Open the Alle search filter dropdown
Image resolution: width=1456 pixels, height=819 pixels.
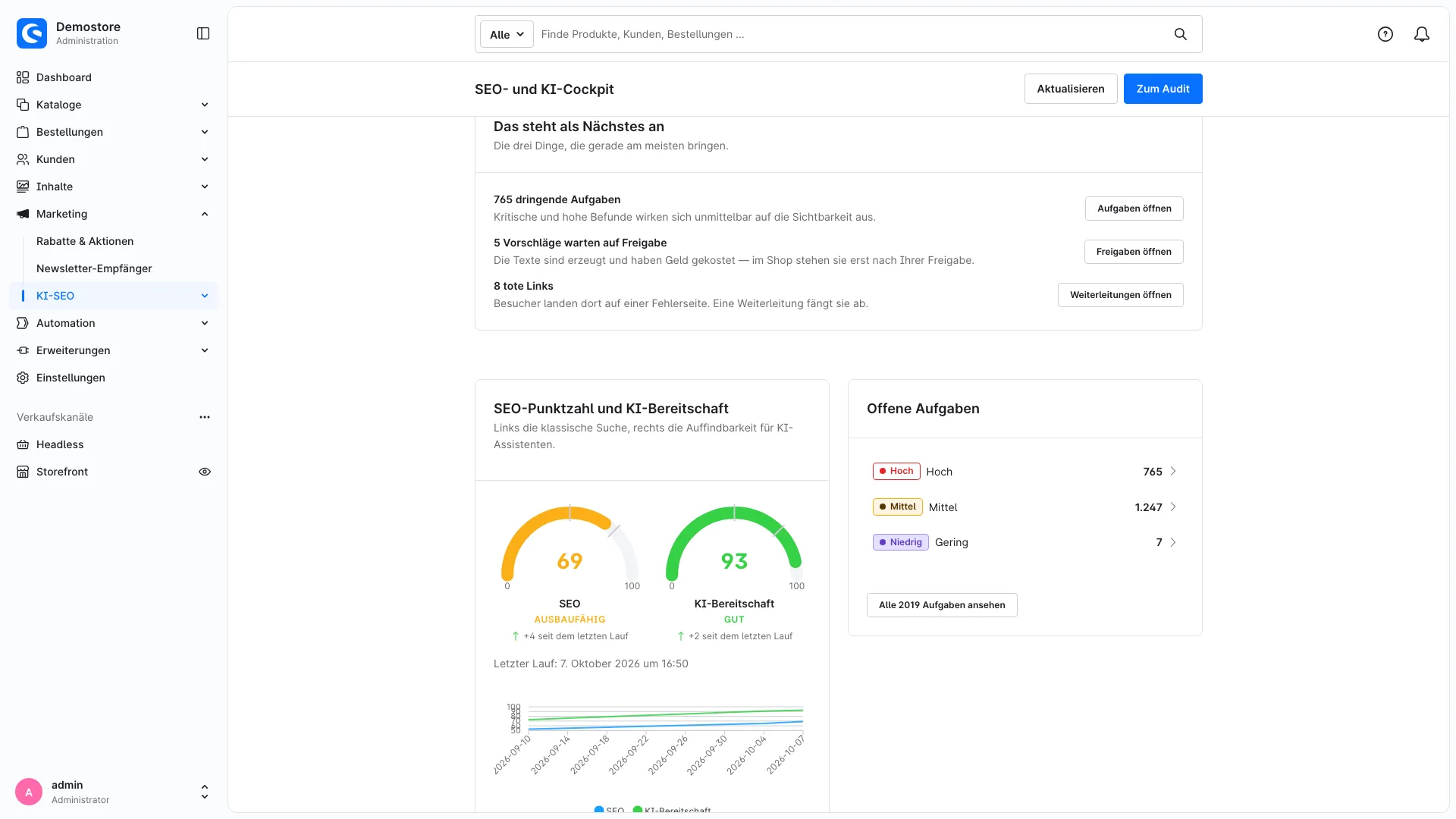[x=507, y=34]
